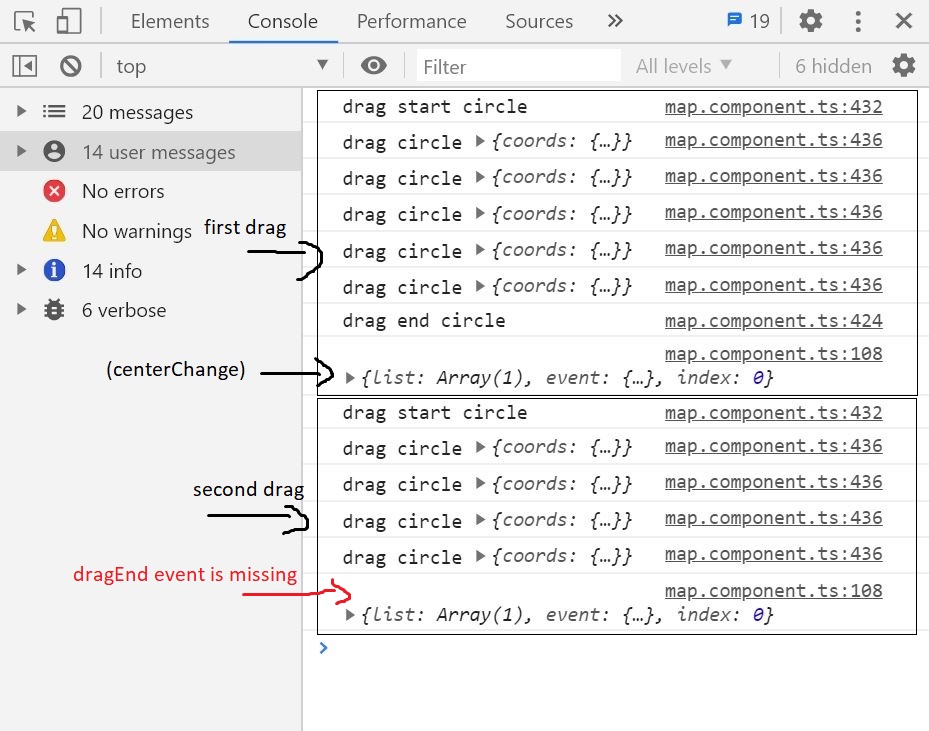The height and width of the screenshot is (731, 929).
Task: Select the inspect element tool
Action: click(x=24, y=21)
